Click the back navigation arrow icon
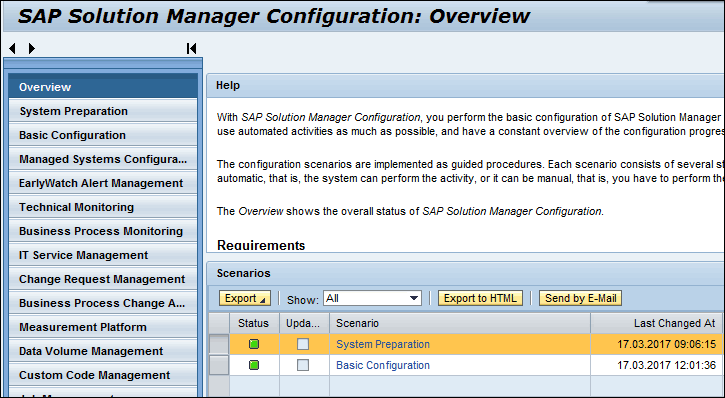 (x=12, y=48)
